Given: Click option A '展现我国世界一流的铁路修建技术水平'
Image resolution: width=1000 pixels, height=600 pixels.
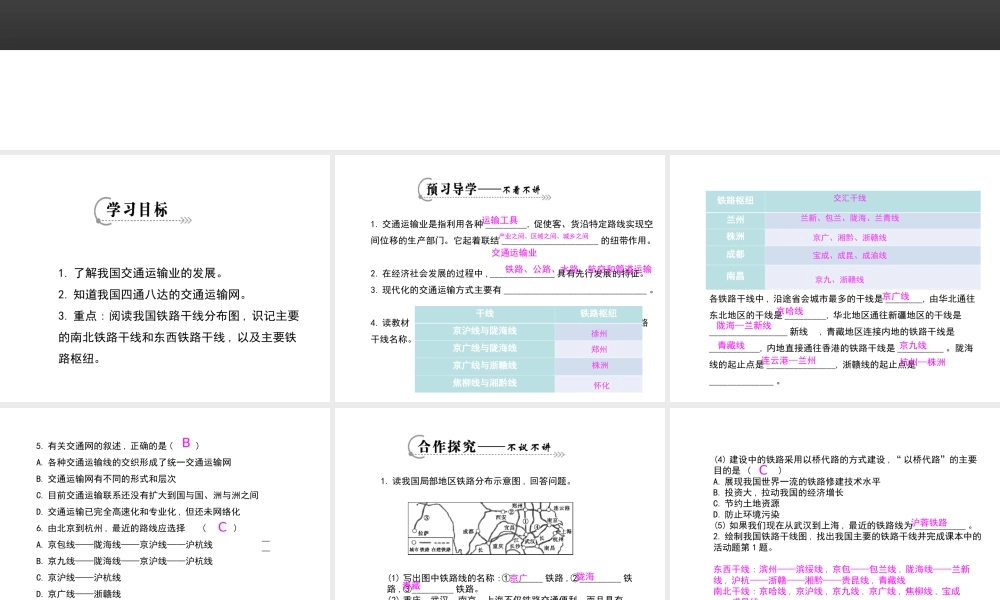Looking at the screenshot, I should (797, 482).
